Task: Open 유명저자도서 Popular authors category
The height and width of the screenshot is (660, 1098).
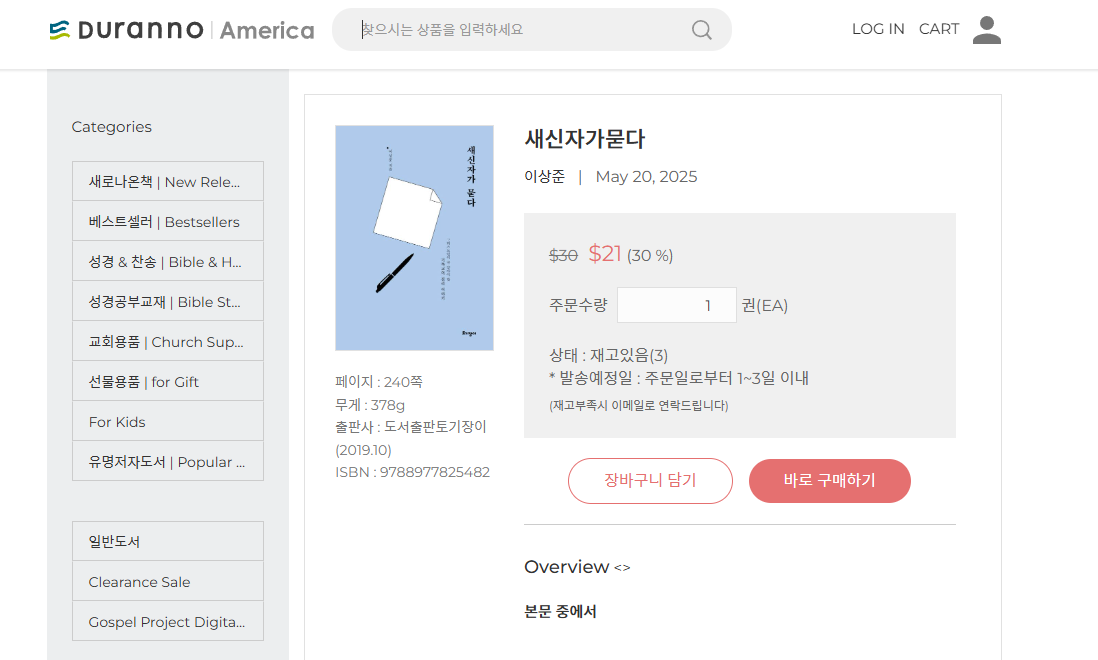Action: (168, 461)
